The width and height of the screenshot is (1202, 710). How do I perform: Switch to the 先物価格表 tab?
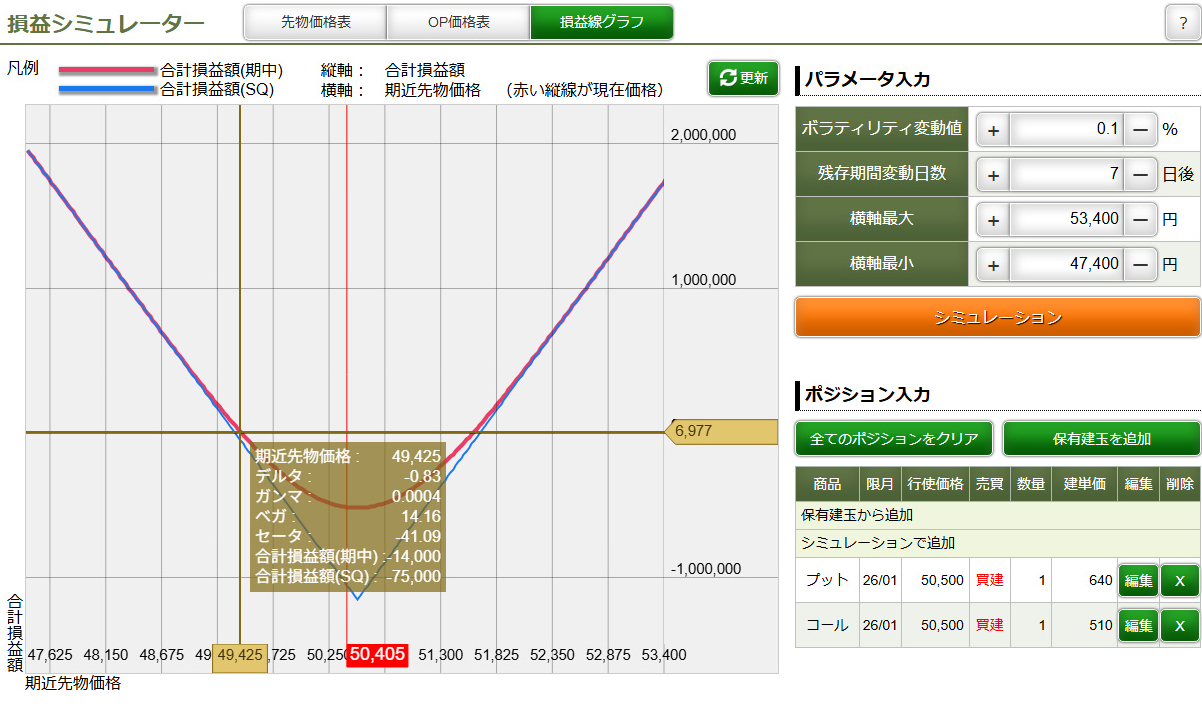coord(315,22)
